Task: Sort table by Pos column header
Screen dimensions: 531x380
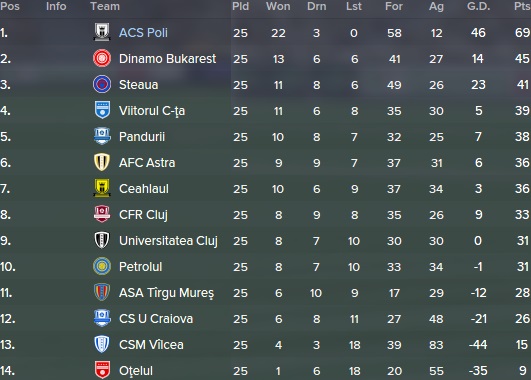Action: [x=10, y=6]
